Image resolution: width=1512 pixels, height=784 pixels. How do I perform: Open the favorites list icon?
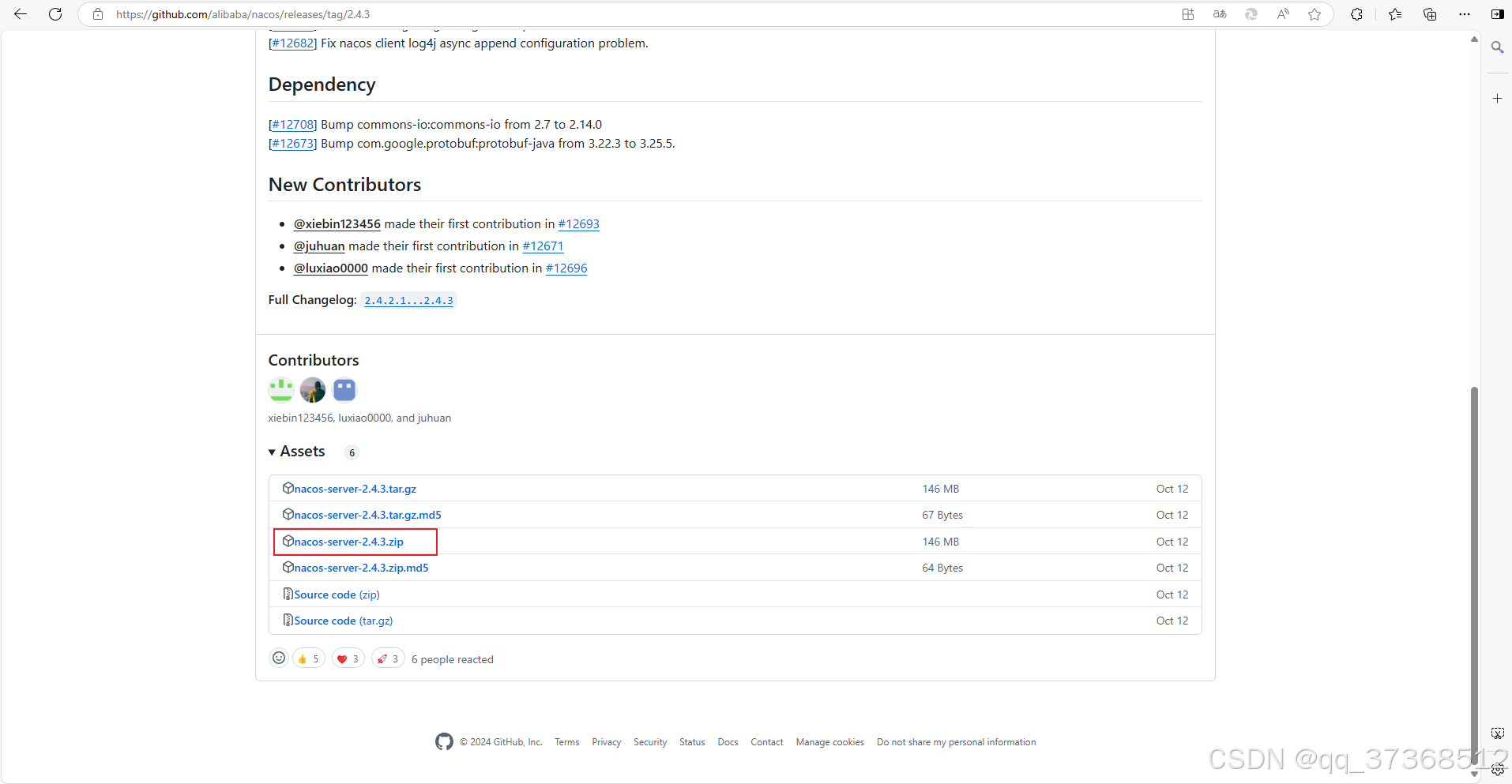(x=1395, y=14)
